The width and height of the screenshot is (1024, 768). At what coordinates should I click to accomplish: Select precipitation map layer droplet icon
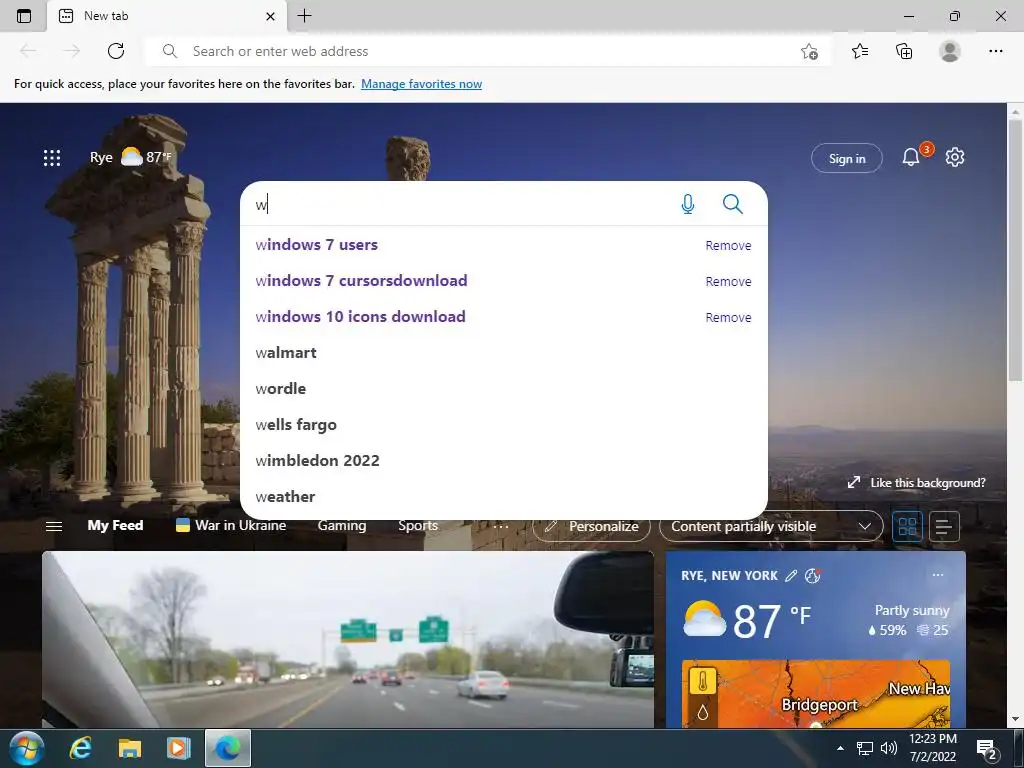[703, 712]
